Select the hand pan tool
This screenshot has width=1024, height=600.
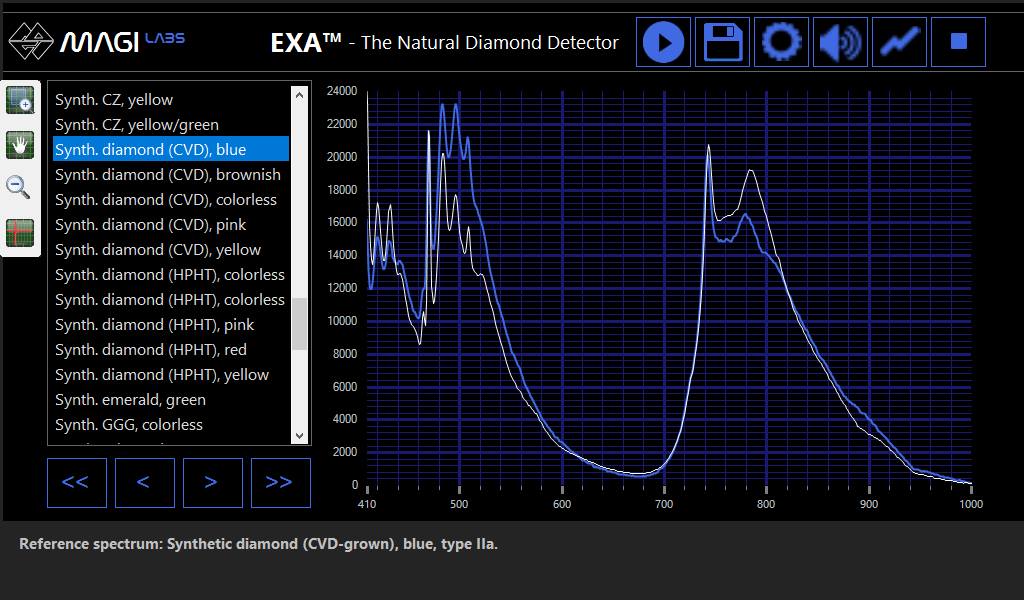20,145
